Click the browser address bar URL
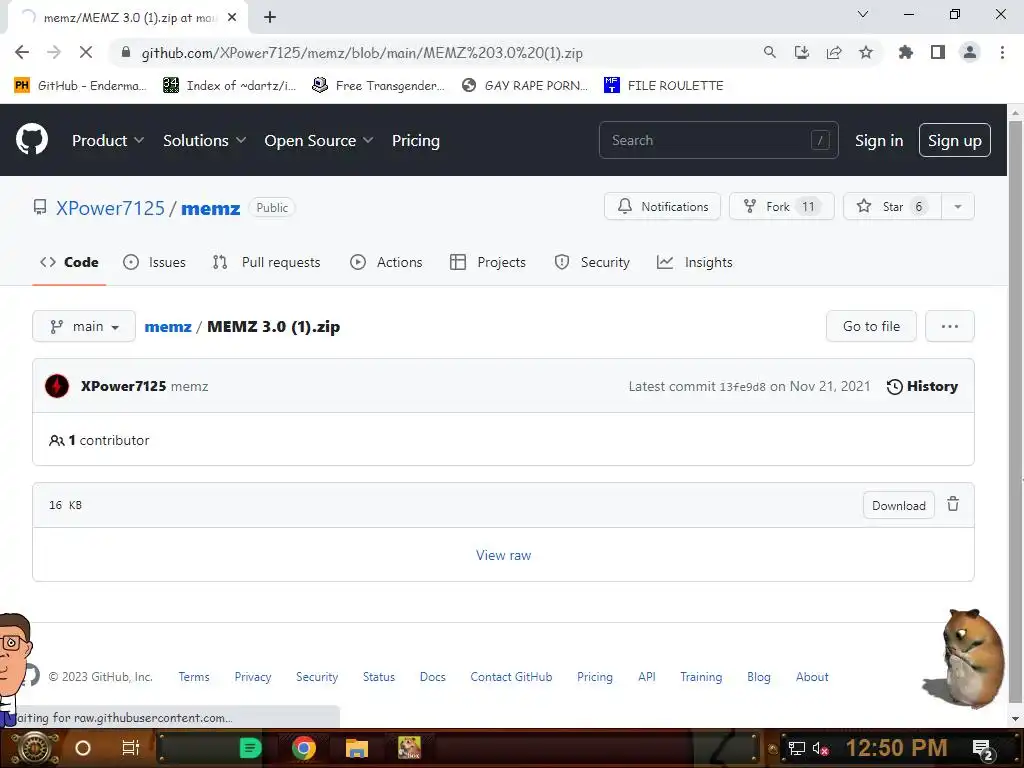Screen dimensions: 1024x768 tap(362, 53)
